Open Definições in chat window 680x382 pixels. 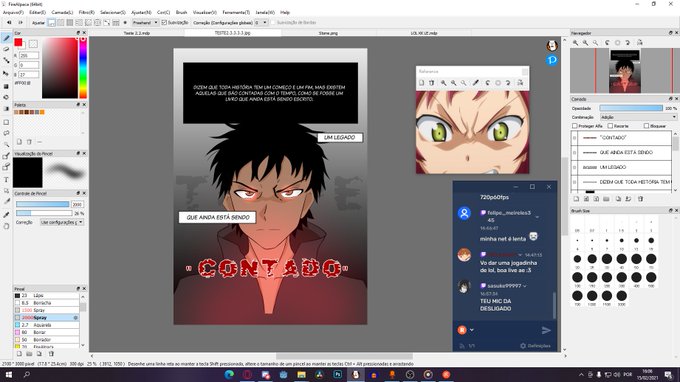click(x=535, y=346)
